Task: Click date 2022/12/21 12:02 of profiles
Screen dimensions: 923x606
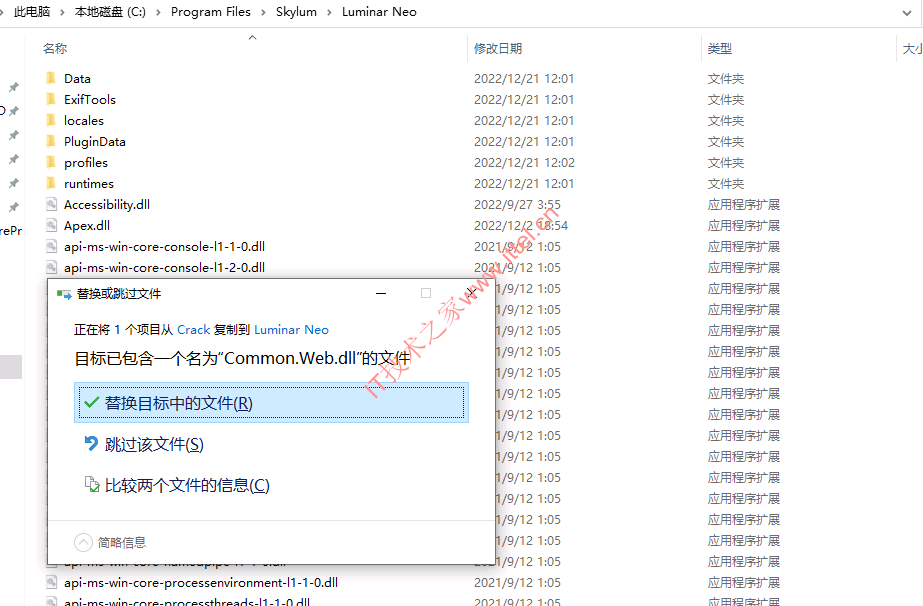Action: (524, 163)
